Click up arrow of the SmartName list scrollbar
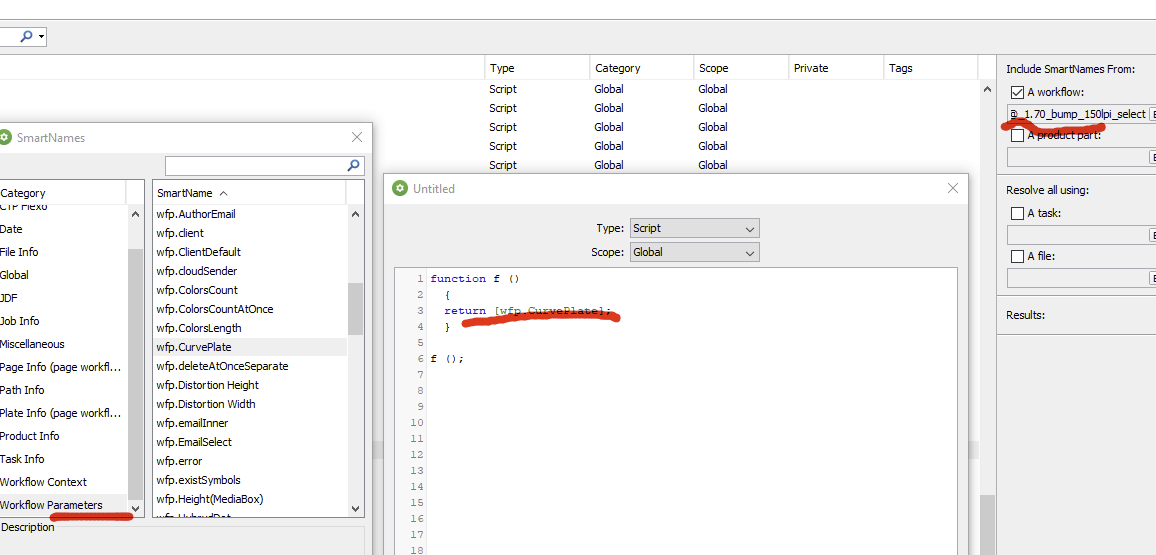This screenshot has height=555, width=1156. pos(355,214)
